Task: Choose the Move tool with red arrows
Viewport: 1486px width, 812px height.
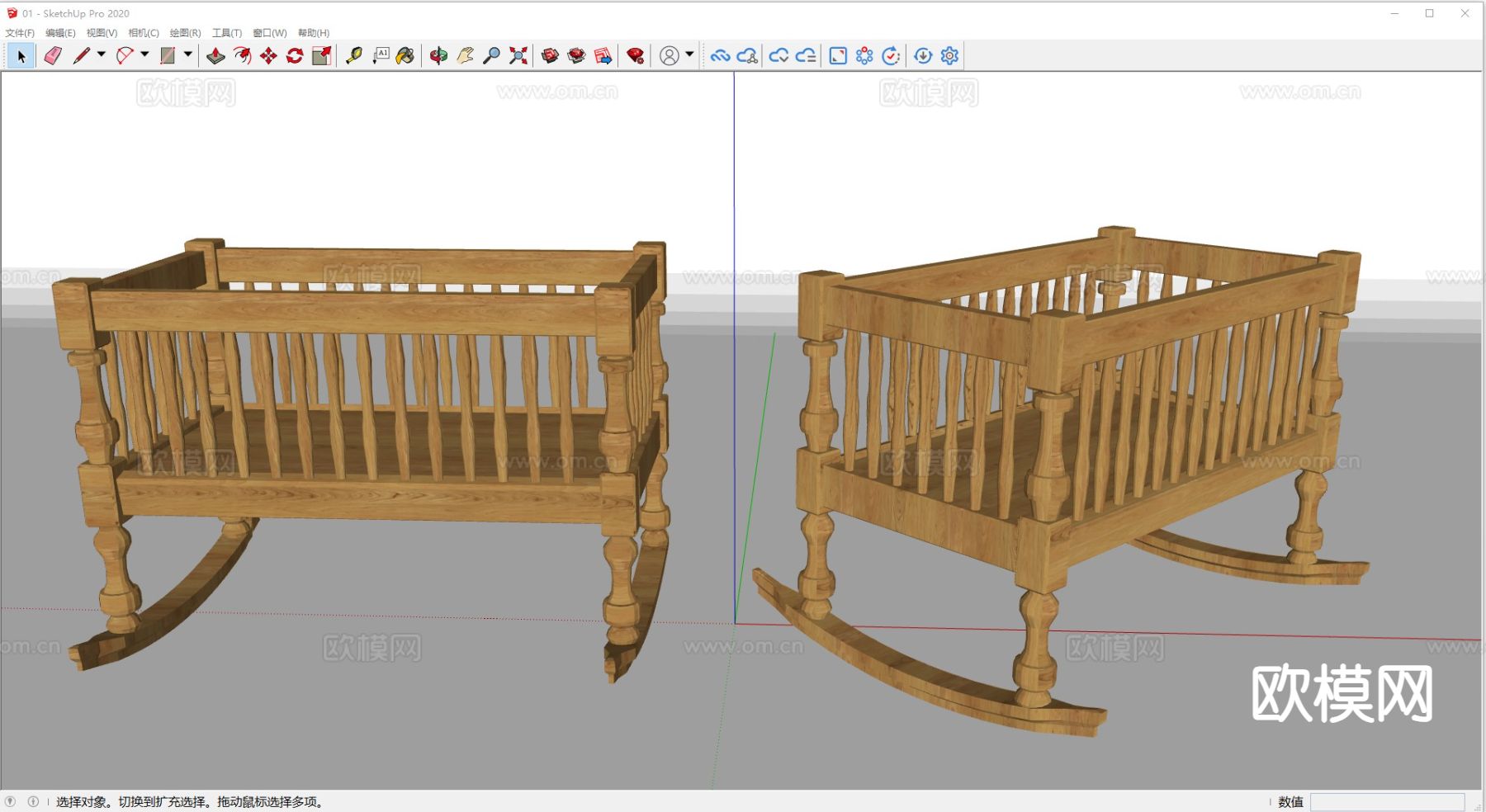Action: (x=268, y=56)
